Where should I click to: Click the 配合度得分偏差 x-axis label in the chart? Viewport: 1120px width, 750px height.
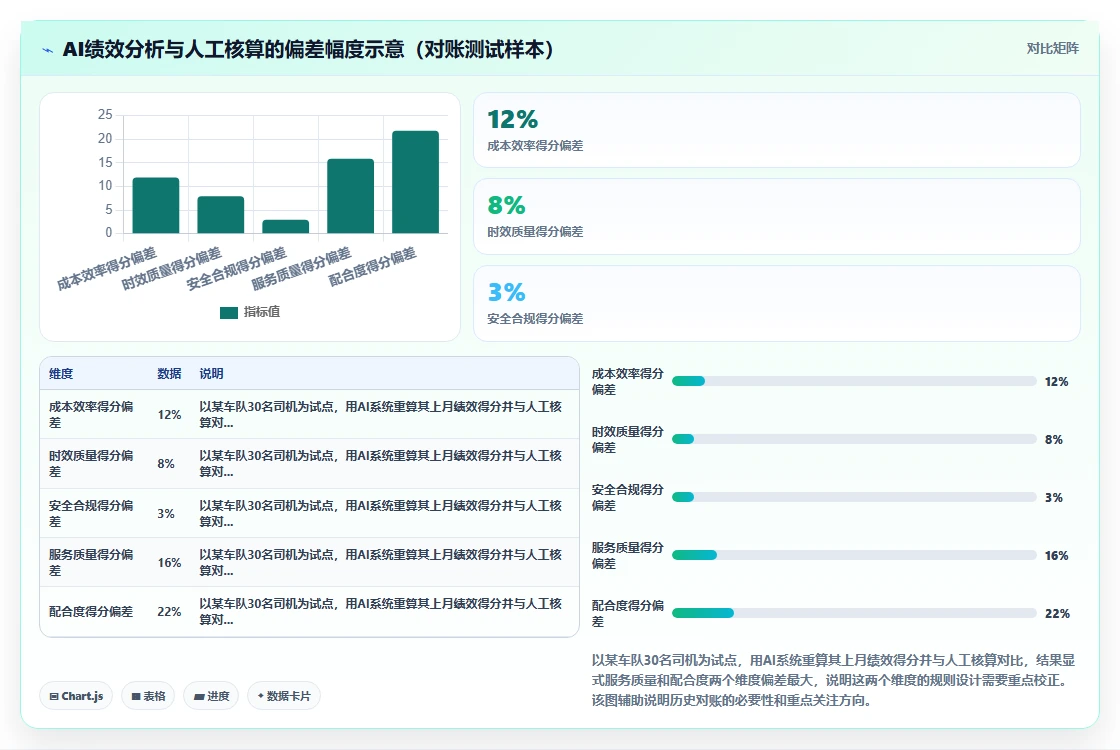(x=372, y=267)
